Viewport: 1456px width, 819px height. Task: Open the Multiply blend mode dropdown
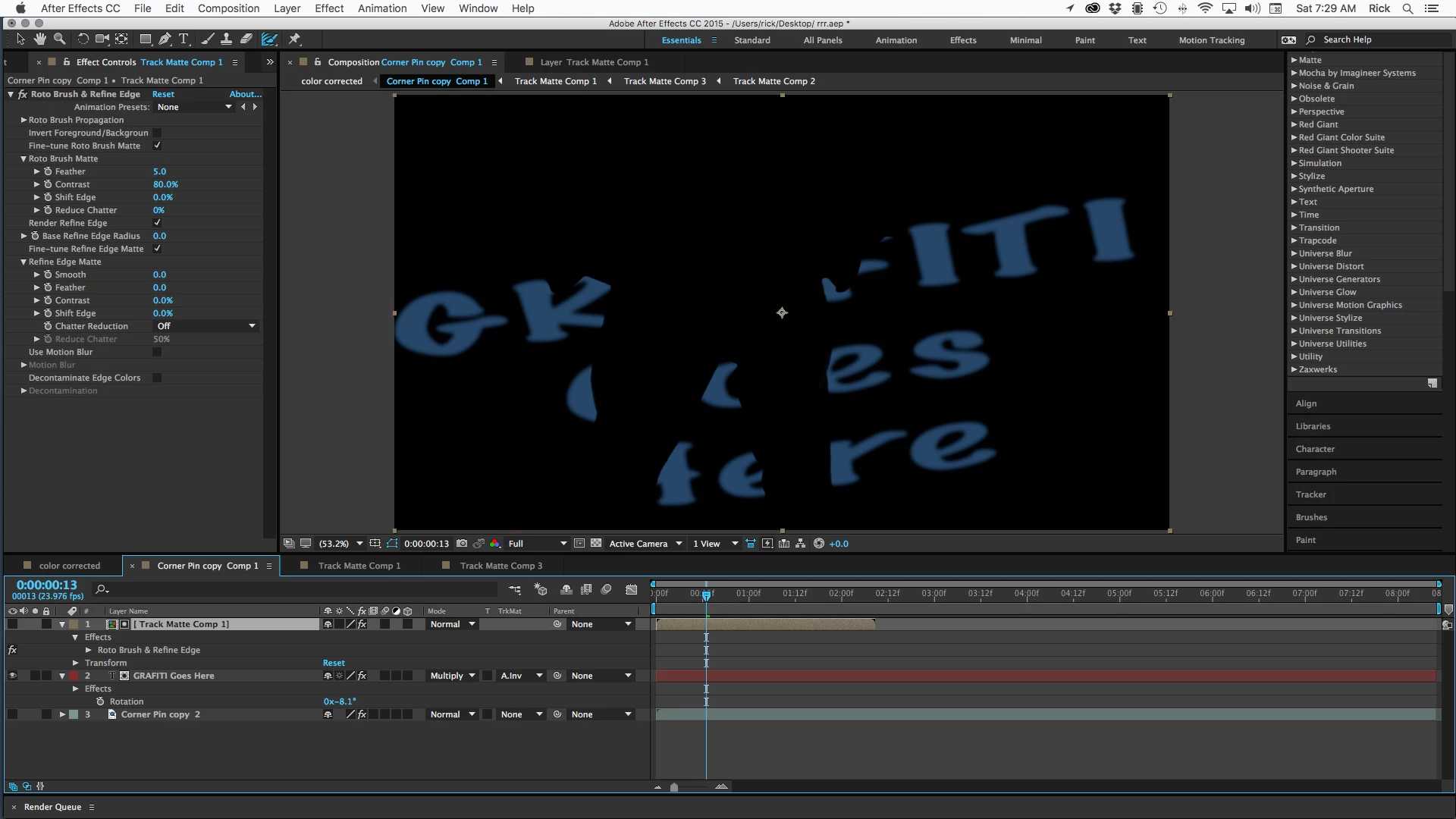click(x=453, y=676)
